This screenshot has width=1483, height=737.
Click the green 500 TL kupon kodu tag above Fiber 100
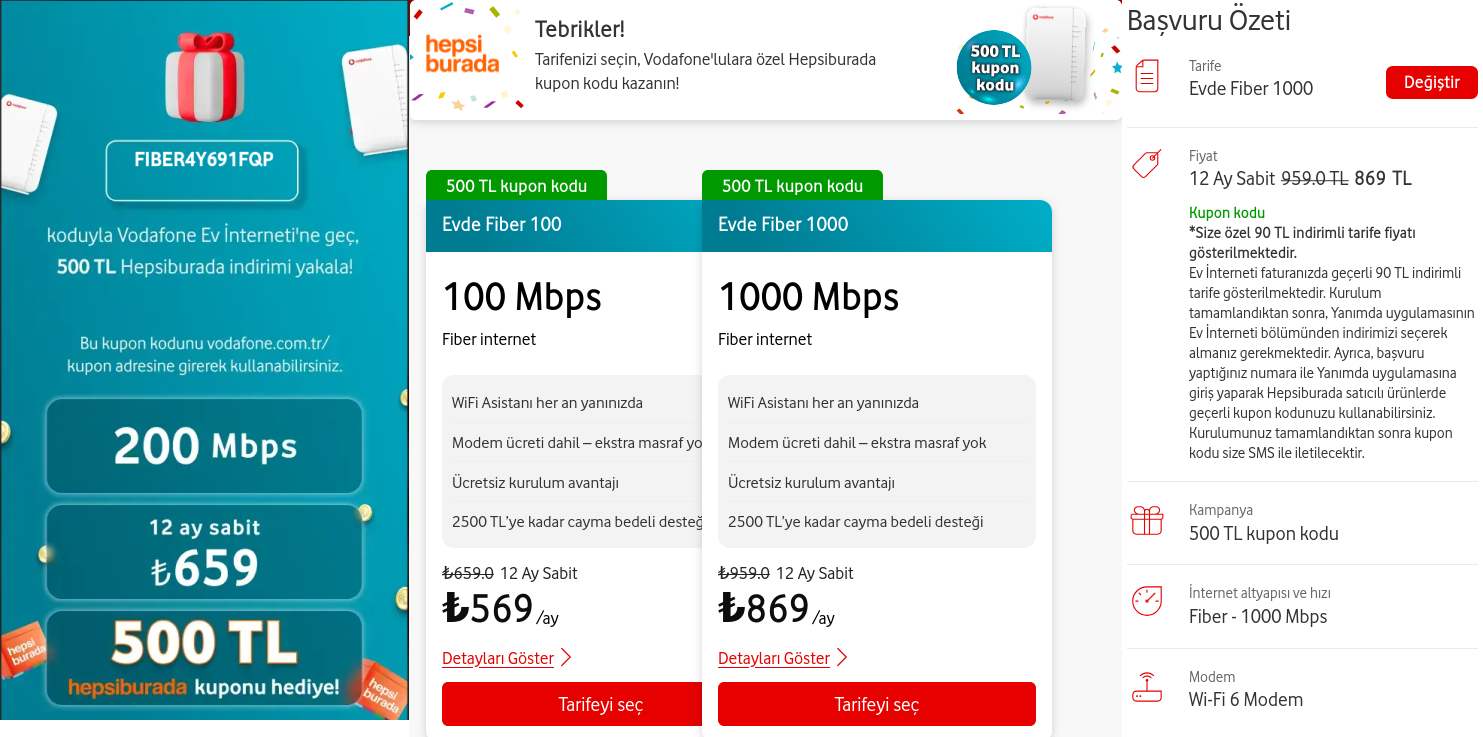point(516,186)
